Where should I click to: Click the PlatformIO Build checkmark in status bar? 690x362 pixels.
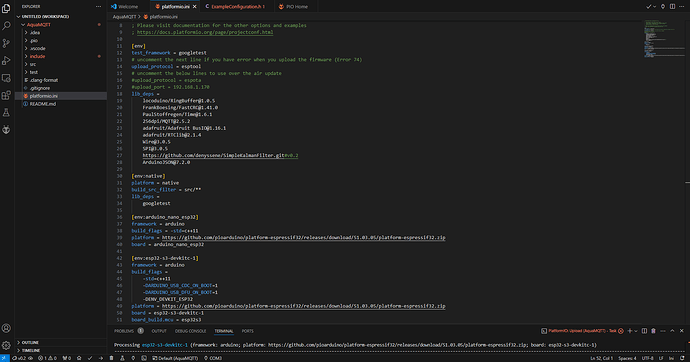(x=90, y=358)
